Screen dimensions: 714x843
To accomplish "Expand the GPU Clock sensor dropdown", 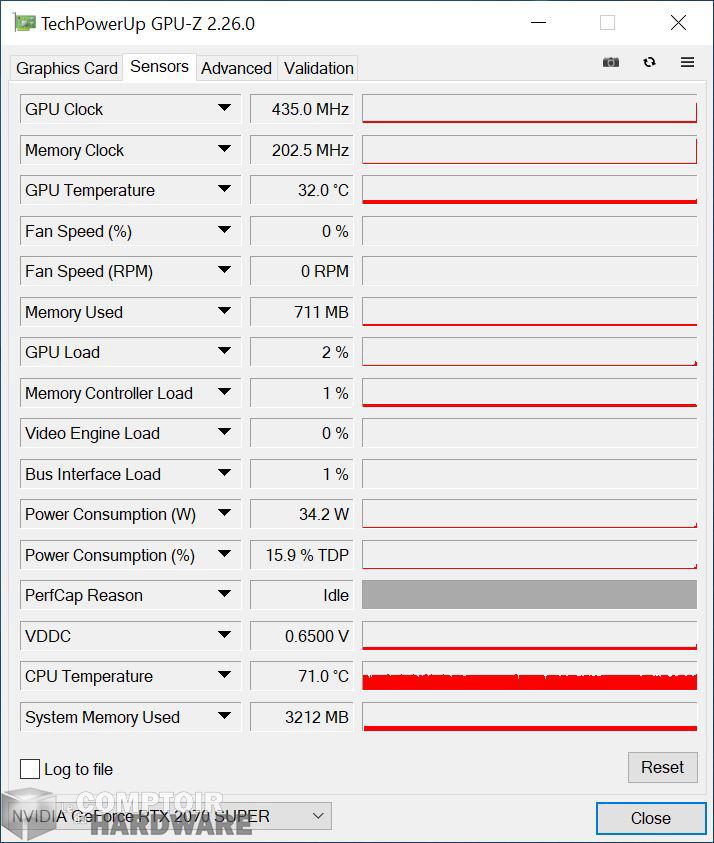I will pyautogui.click(x=226, y=109).
